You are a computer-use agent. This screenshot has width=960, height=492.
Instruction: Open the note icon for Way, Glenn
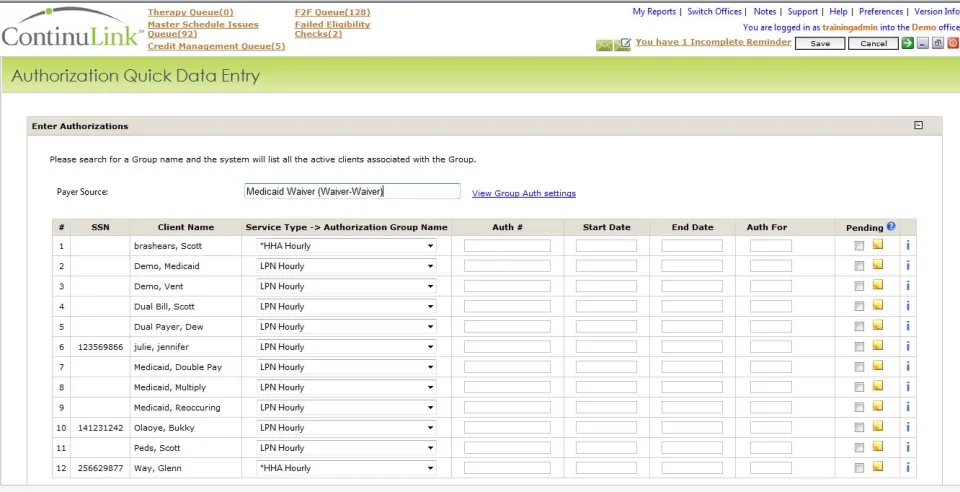click(x=877, y=467)
